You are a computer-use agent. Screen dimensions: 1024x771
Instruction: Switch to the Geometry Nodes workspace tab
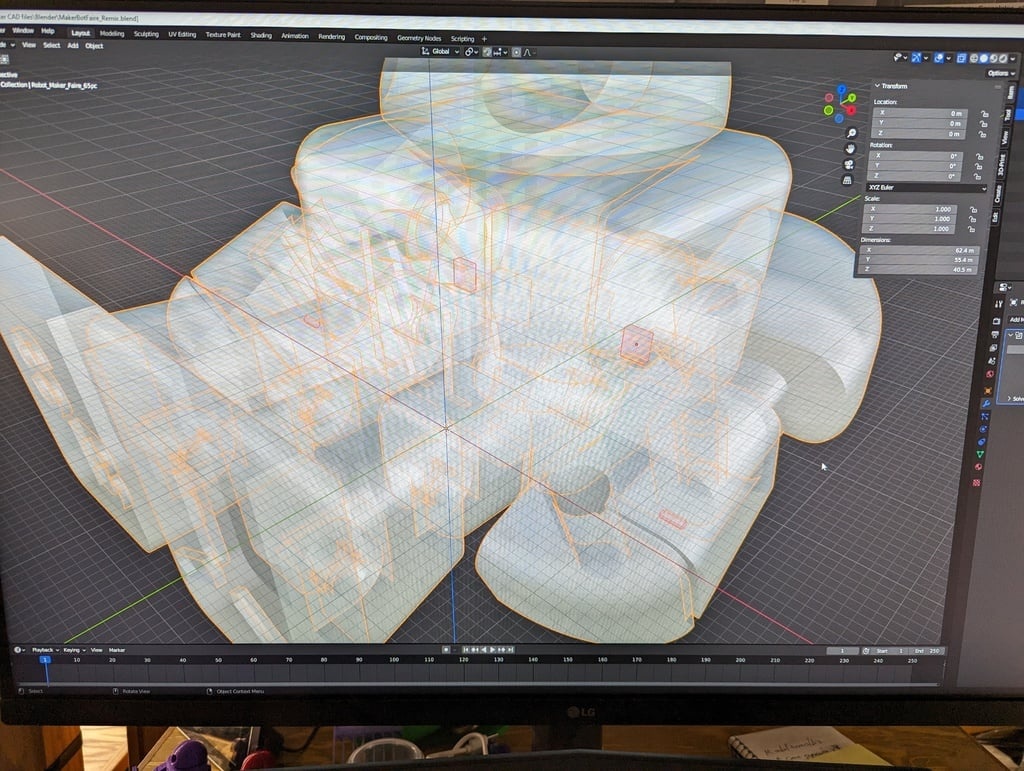click(419, 38)
